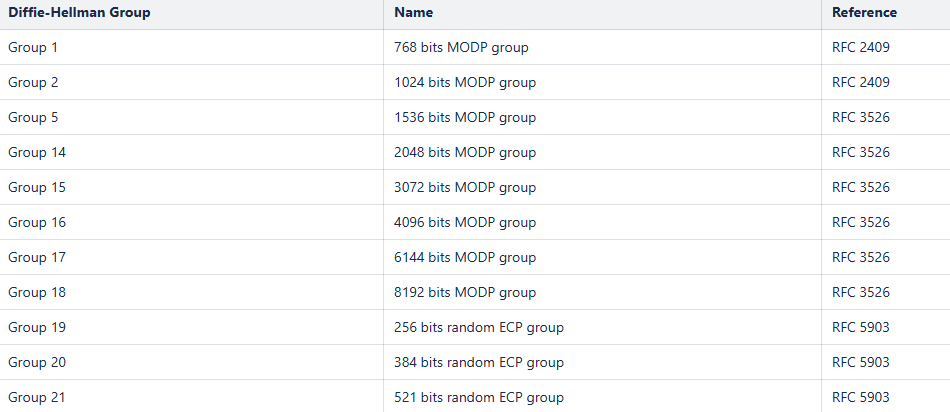Select the Group 20 cell

coord(37,362)
